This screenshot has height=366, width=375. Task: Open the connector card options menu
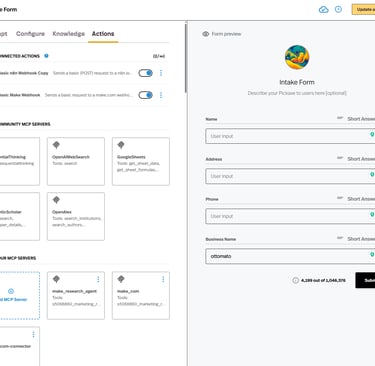click(33, 334)
